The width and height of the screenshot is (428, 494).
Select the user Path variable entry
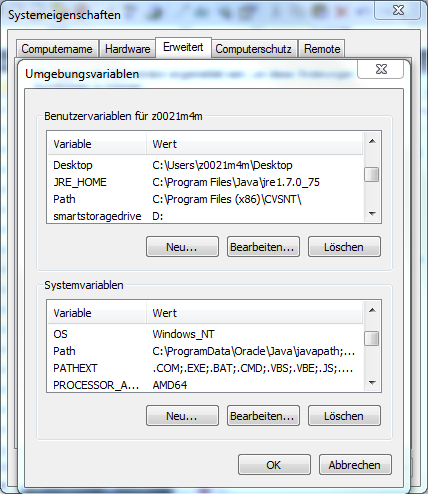[x=205, y=199]
